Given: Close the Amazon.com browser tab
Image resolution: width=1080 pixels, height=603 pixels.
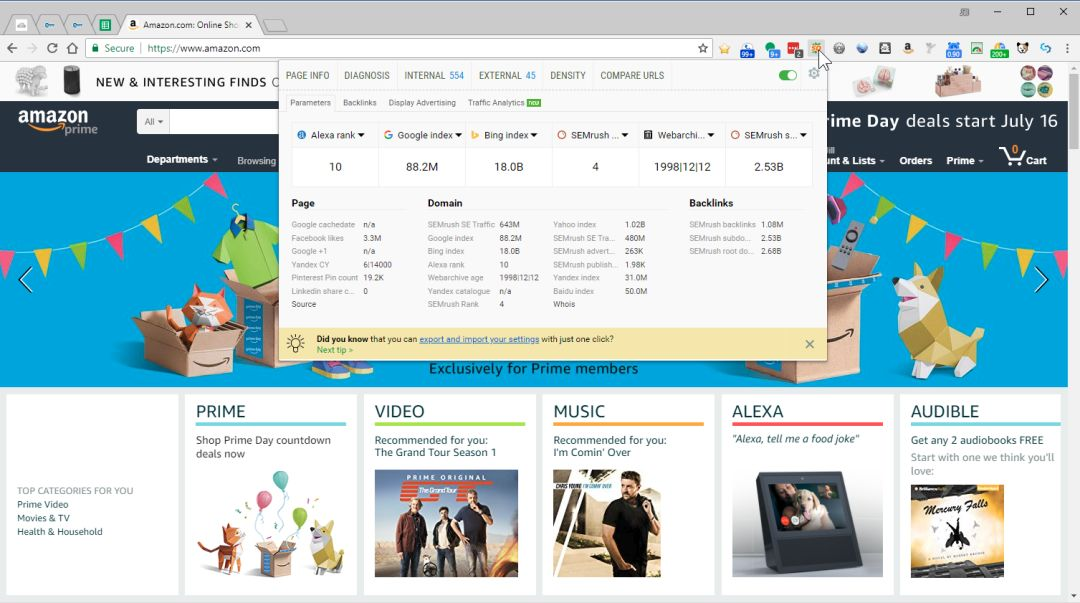Looking at the screenshot, I should coord(249,25).
